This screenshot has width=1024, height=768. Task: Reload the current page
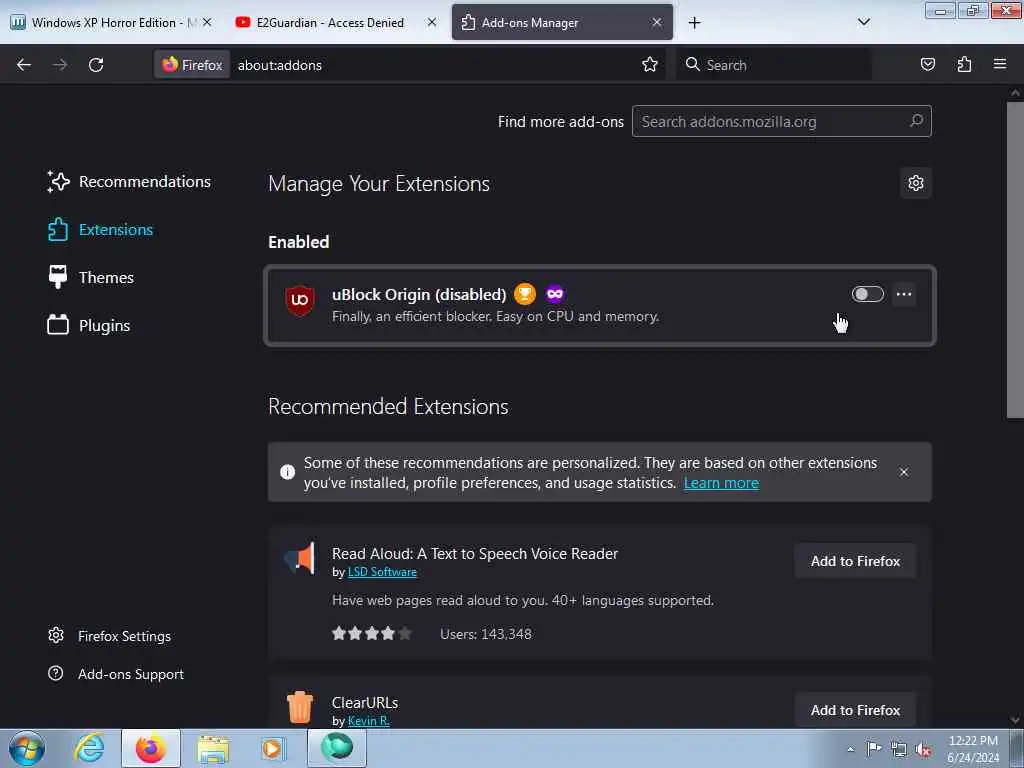click(x=96, y=65)
